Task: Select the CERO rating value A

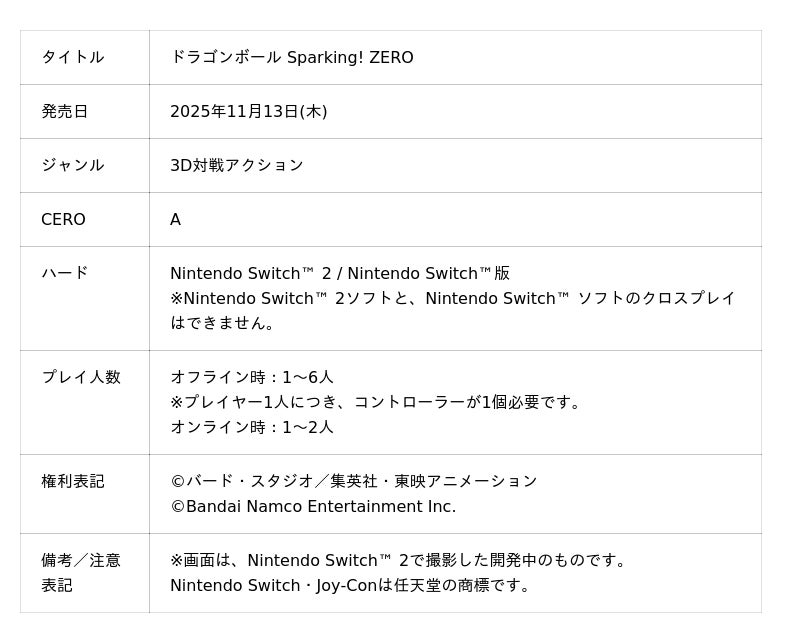Action: tap(175, 219)
